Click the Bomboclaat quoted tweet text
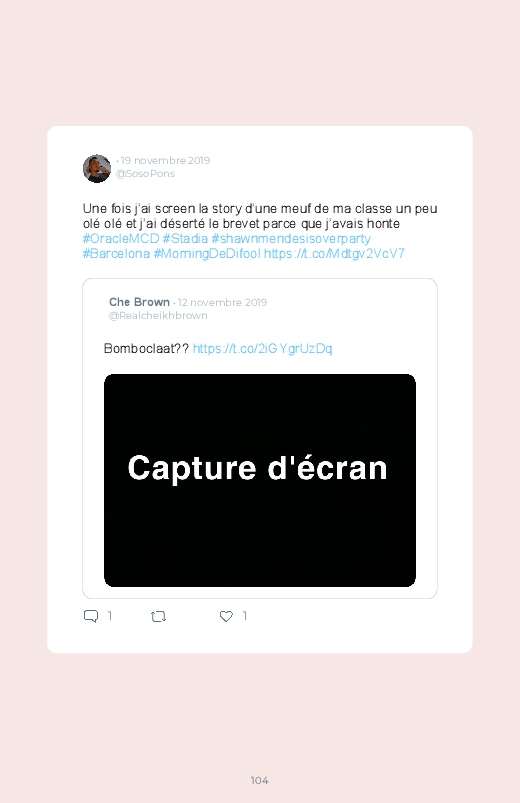The image size is (520, 803). tap(146, 349)
